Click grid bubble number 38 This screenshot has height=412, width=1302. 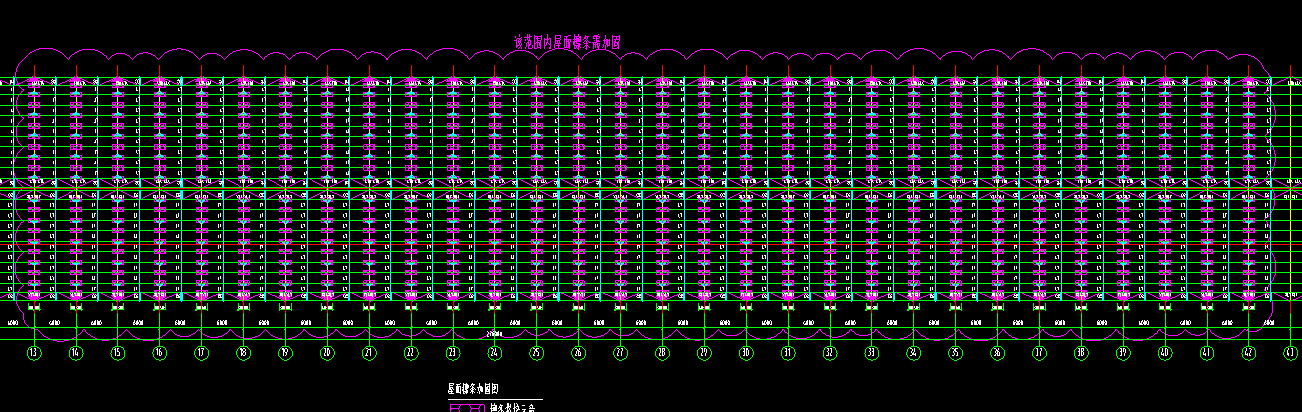tap(1080, 352)
